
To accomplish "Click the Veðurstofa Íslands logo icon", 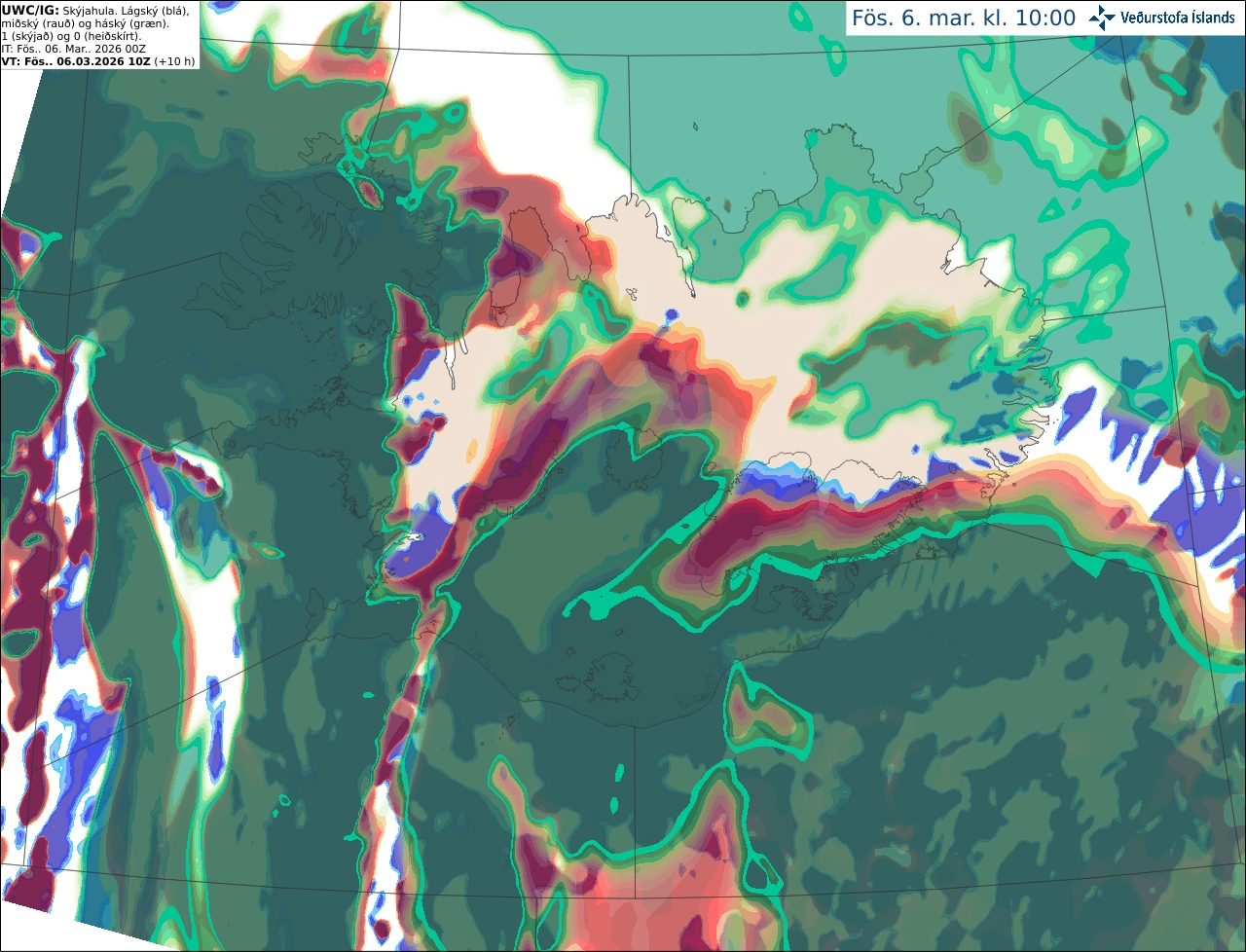I will coord(1102,18).
